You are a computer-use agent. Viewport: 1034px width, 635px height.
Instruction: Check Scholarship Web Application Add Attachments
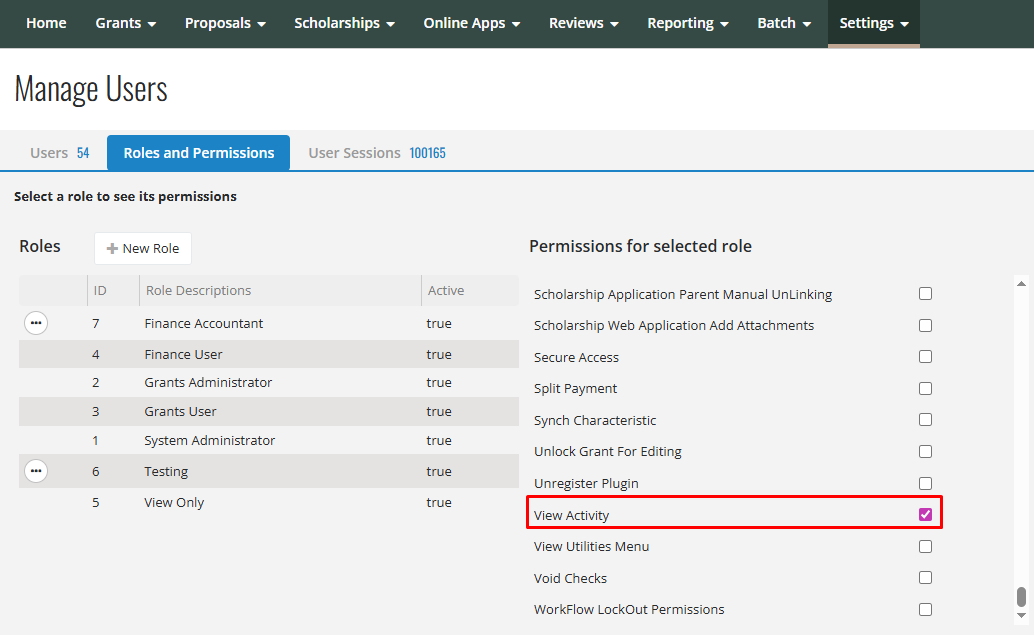coord(925,325)
